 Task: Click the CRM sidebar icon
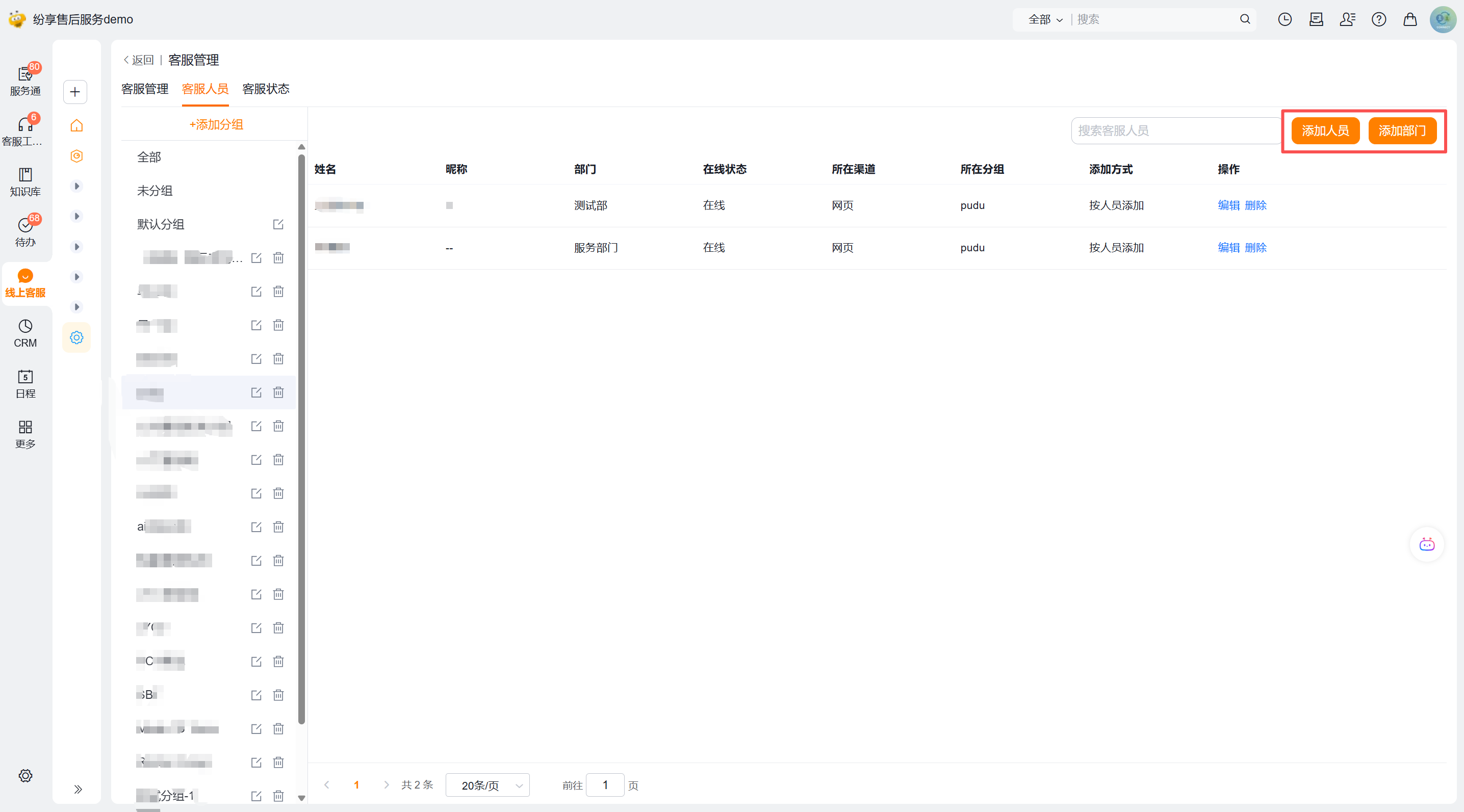click(x=25, y=333)
